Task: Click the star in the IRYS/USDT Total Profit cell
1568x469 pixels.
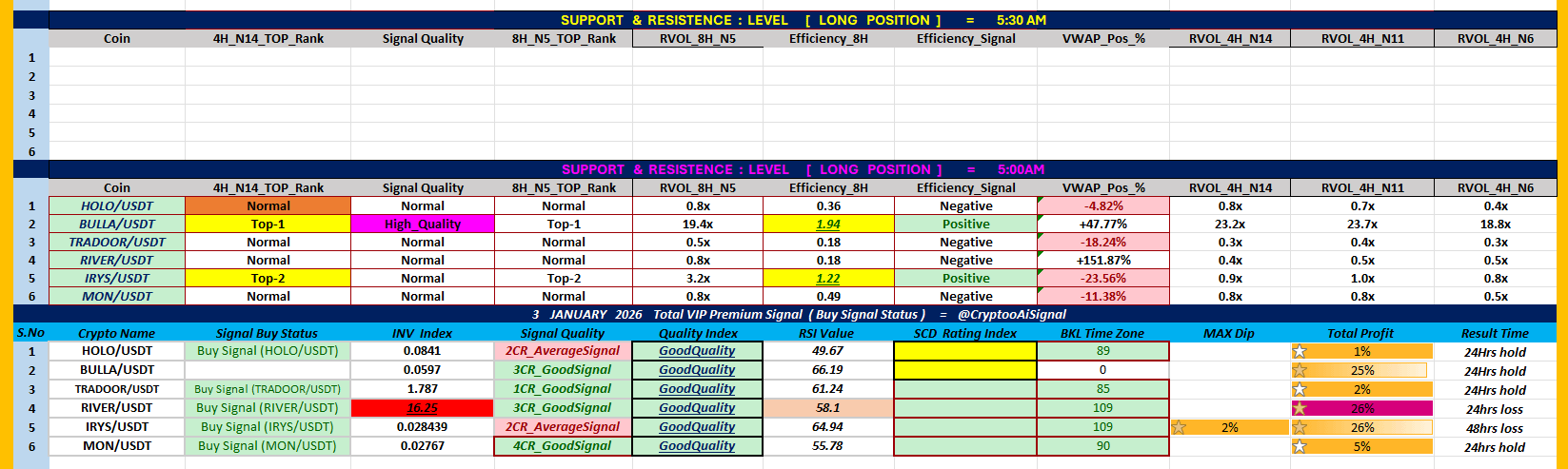Action: (1299, 427)
